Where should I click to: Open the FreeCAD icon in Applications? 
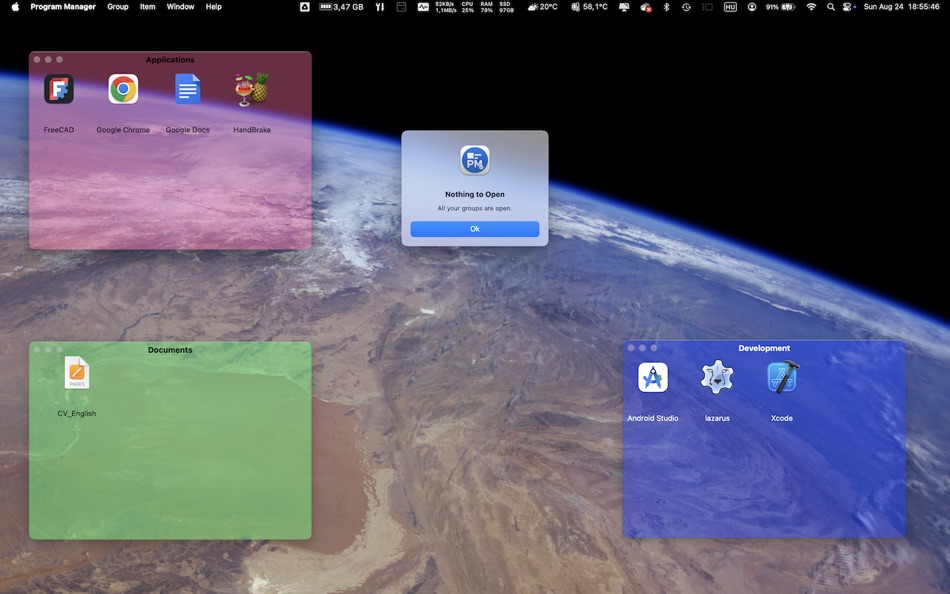pos(59,89)
